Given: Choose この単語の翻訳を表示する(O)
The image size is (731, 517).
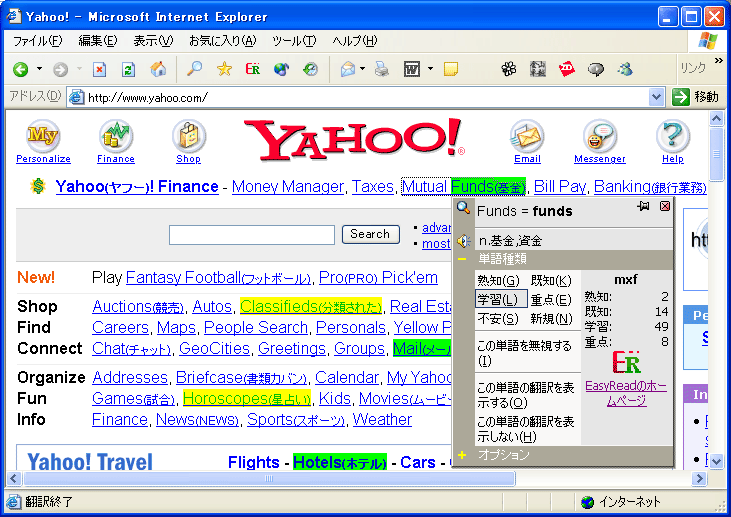Looking at the screenshot, I should pos(527,395).
